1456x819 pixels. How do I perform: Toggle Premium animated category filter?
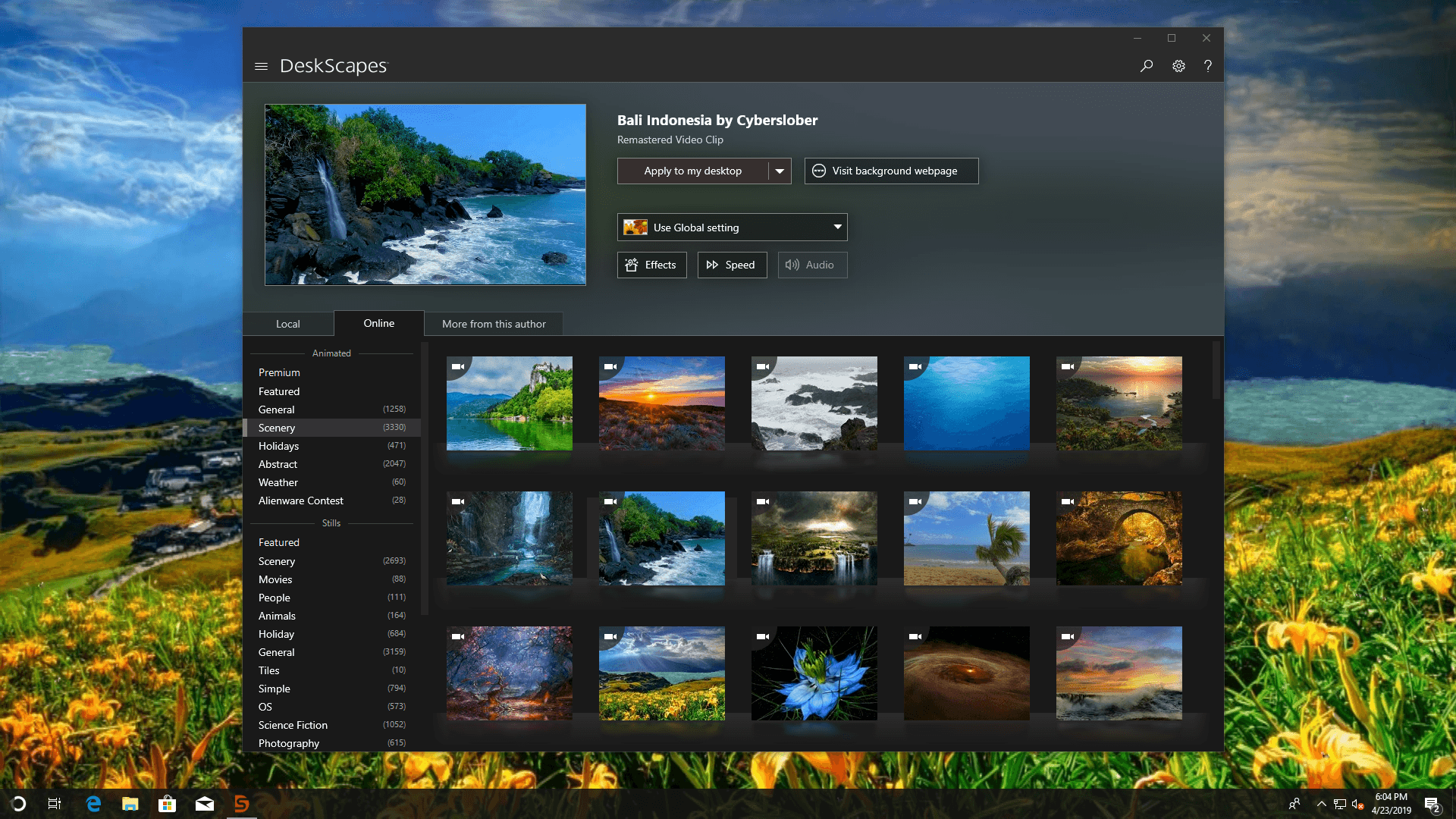[279, 372]
